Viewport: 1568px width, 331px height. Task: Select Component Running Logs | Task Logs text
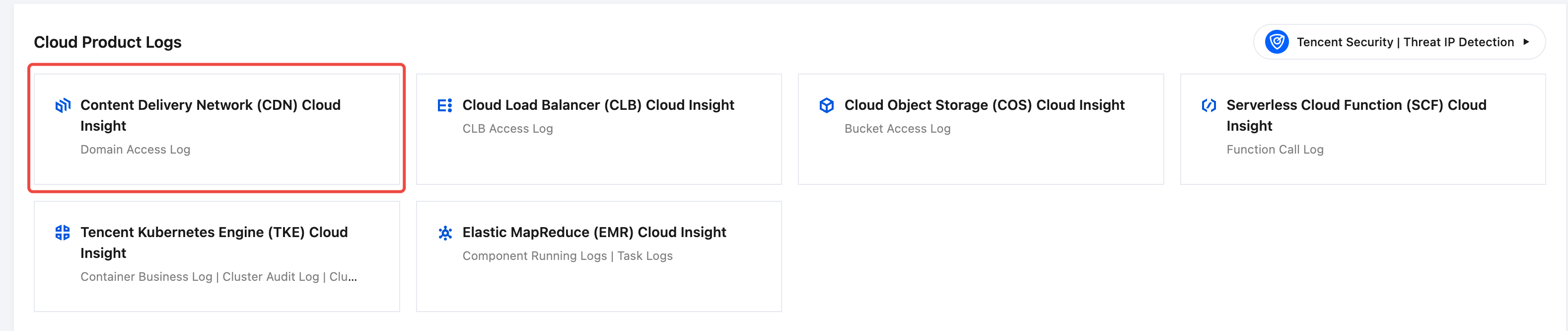[567, 256]
